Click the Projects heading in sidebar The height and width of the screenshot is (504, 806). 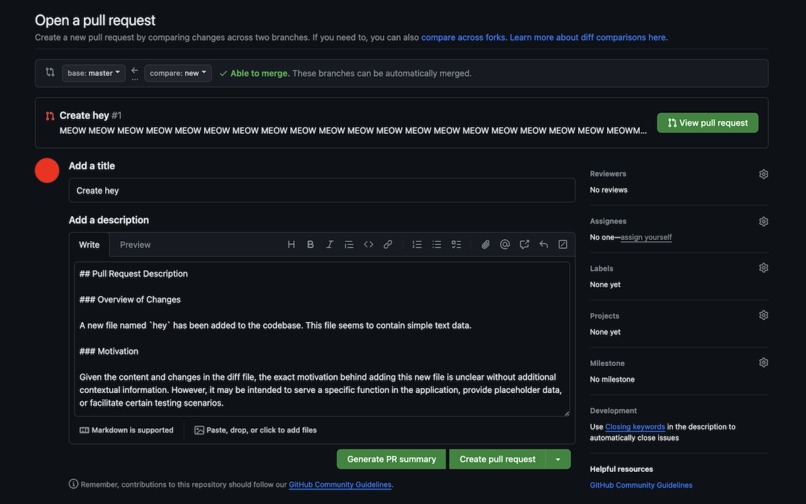point(604,316)
